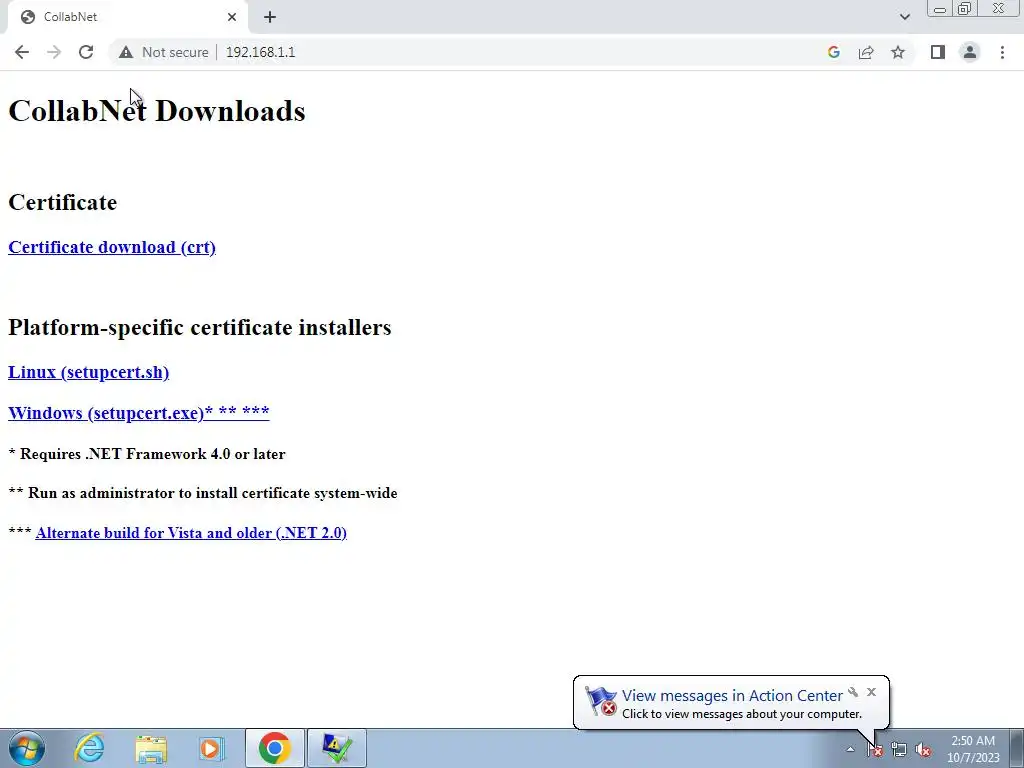Viewport: 1024px width, 768px height.
Task: Click the CollabNet Downloads heading
Action: pyautogui.click(x=157, y=111)
